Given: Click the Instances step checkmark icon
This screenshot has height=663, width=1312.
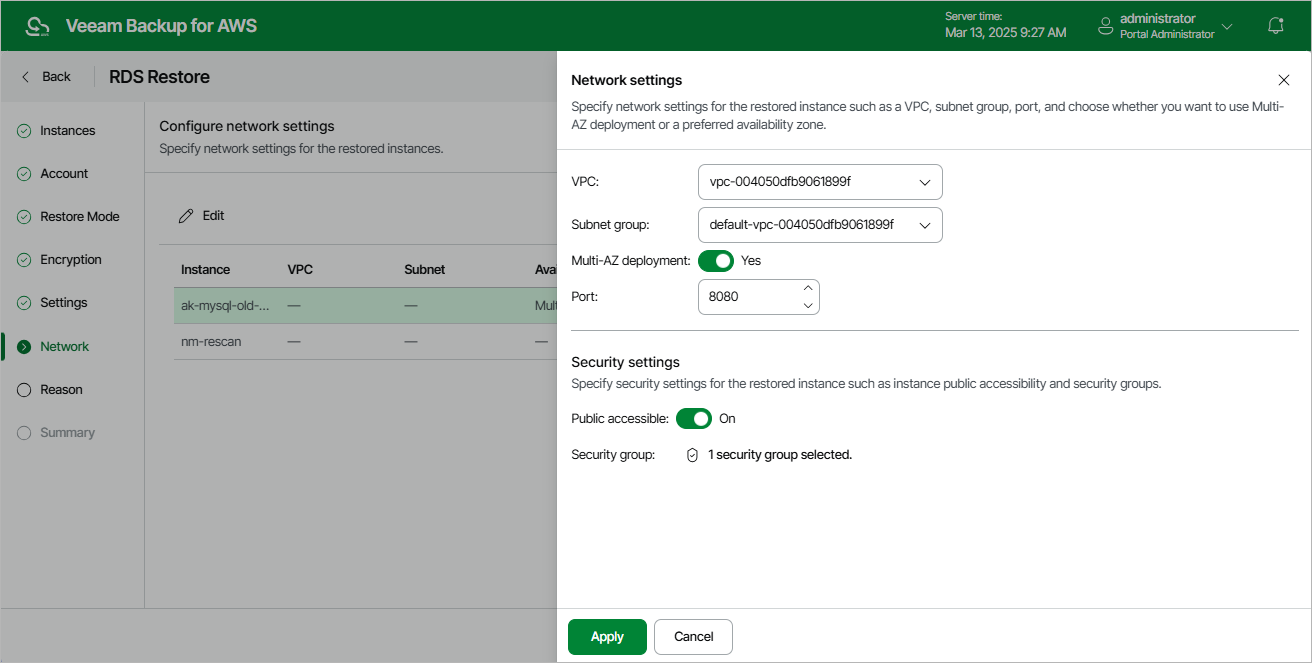Looking at the screenshot, I should tap(24, 131).
